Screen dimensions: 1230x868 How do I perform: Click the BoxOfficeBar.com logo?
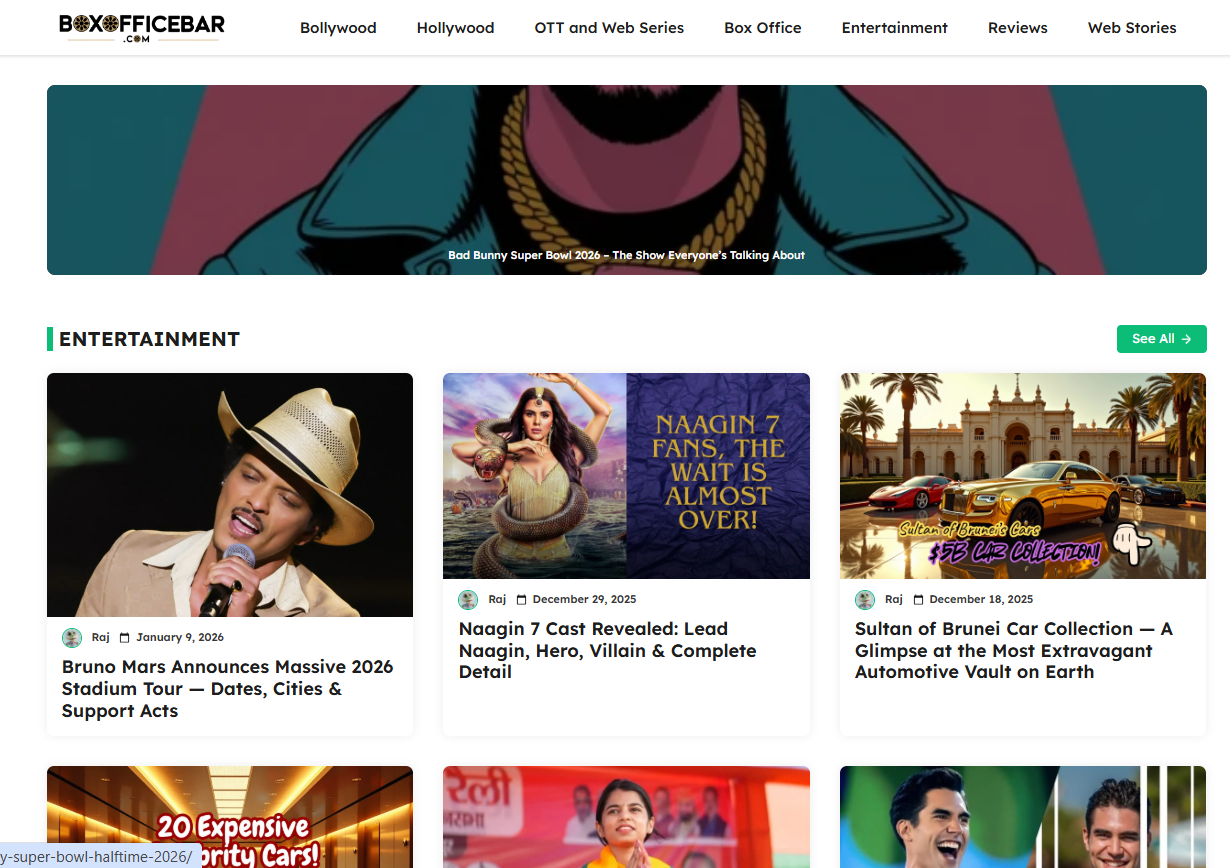click(x=142, y=27)
